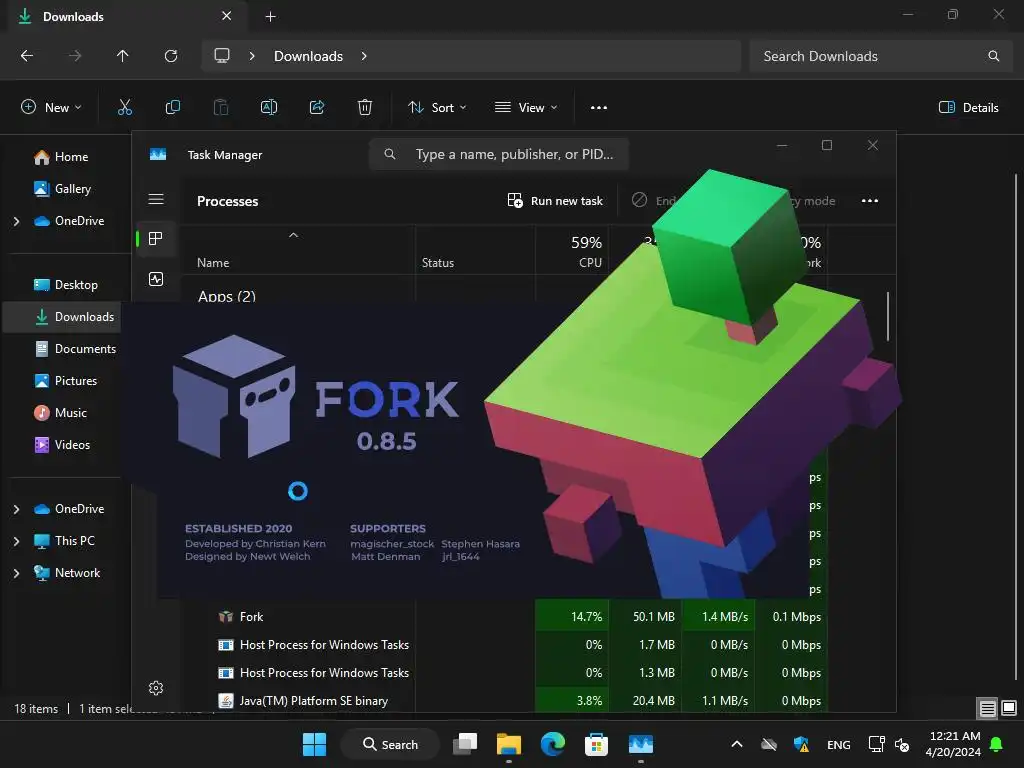Click the taskbar Search box
1024x768 pixels.
[x=390, y=744]
